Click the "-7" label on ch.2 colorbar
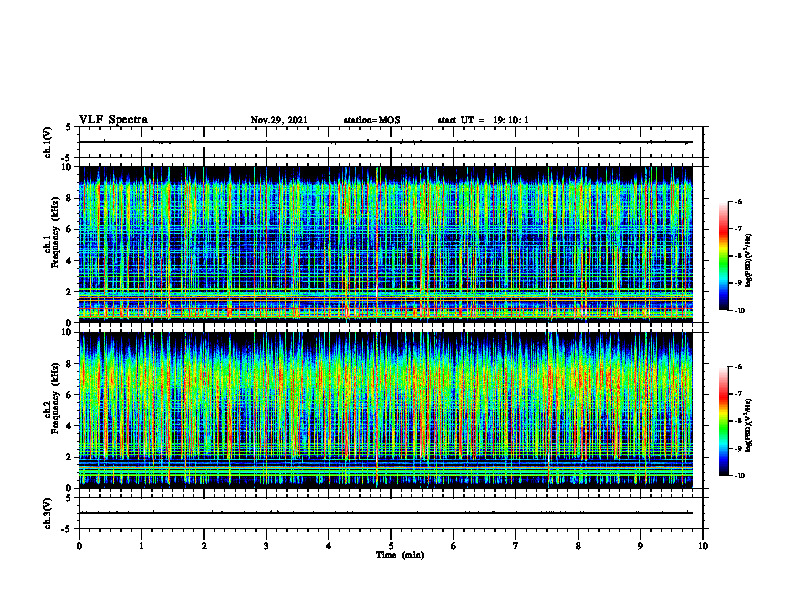This screenshot has height=612, width=792. tap(738, 394)
